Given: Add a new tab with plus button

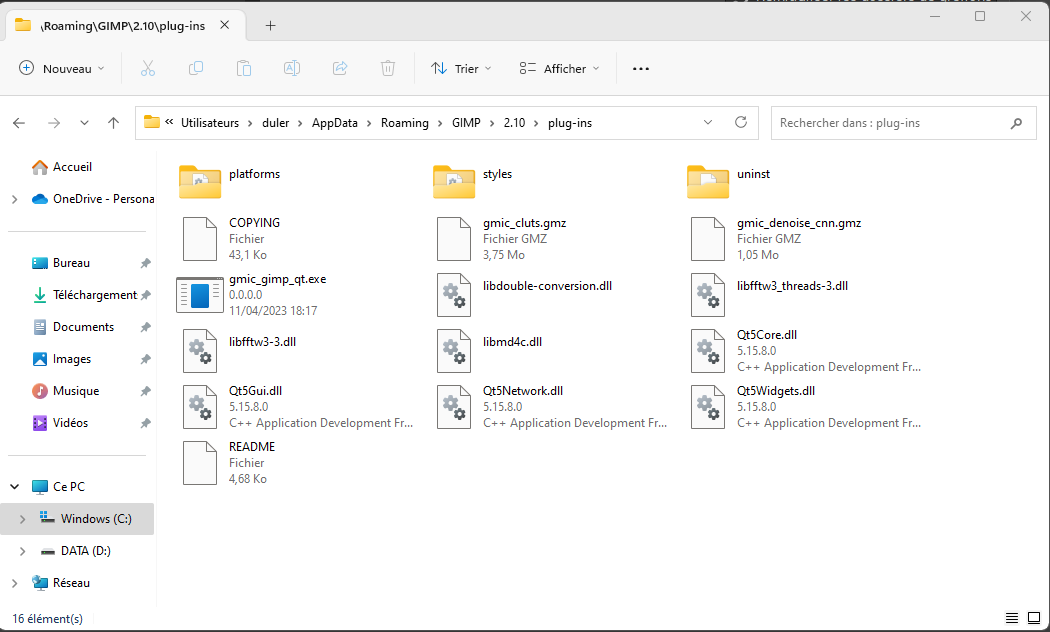Looking at the screenshot, I should (x=270, y=26).
